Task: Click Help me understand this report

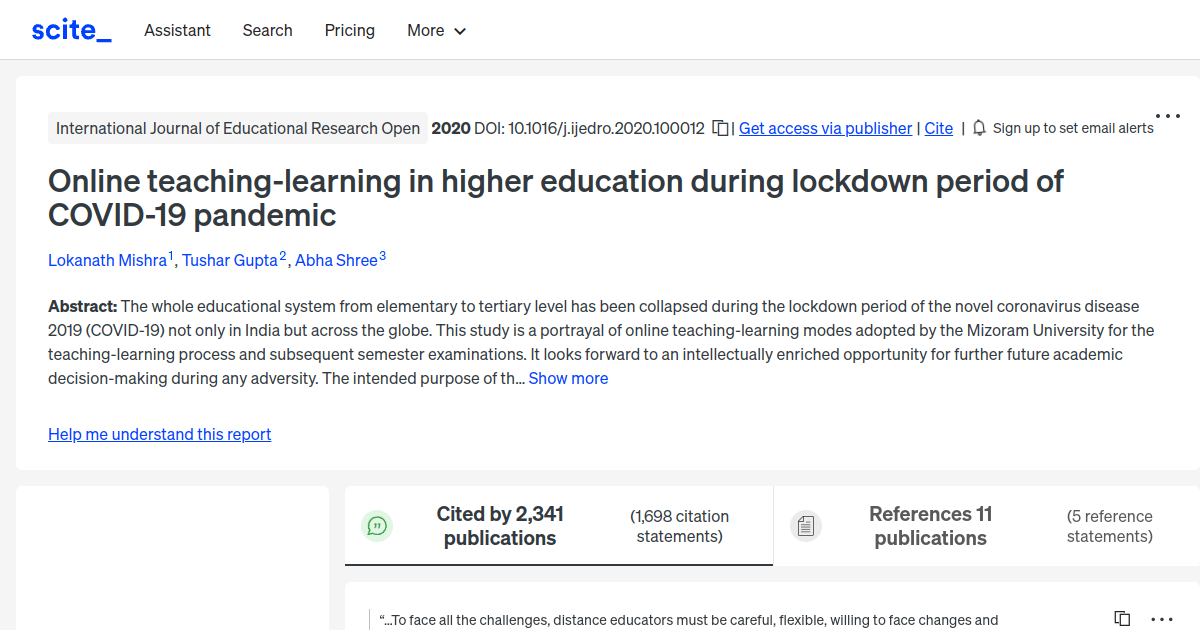Action: click(x=159, y=434)
